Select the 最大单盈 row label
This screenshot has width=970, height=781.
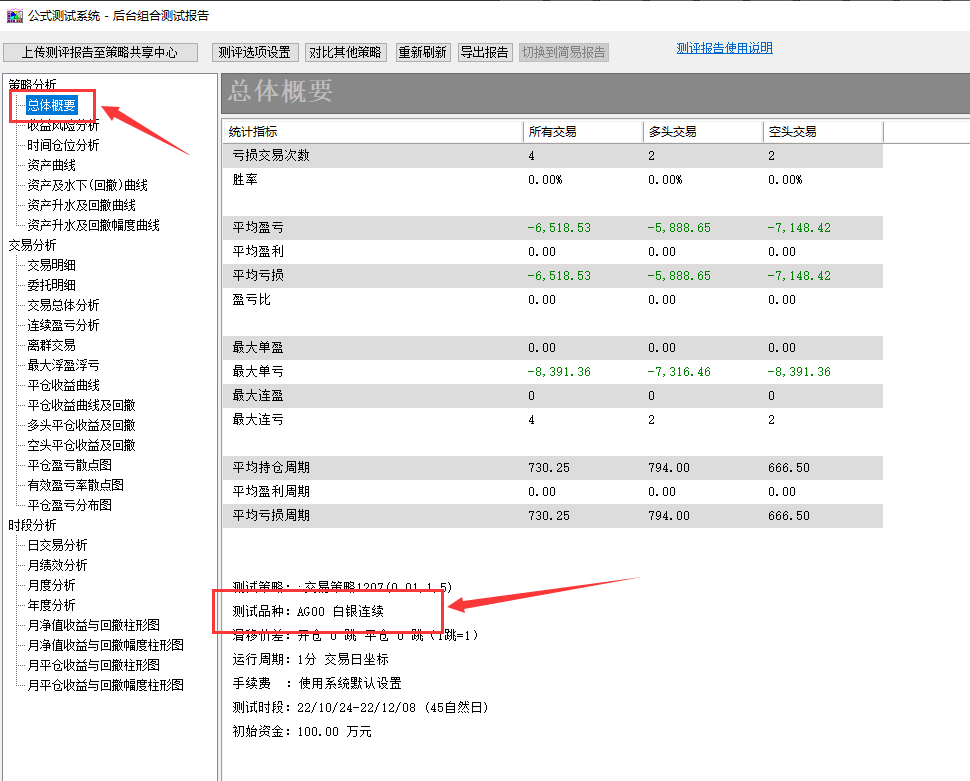coord(258,348)
